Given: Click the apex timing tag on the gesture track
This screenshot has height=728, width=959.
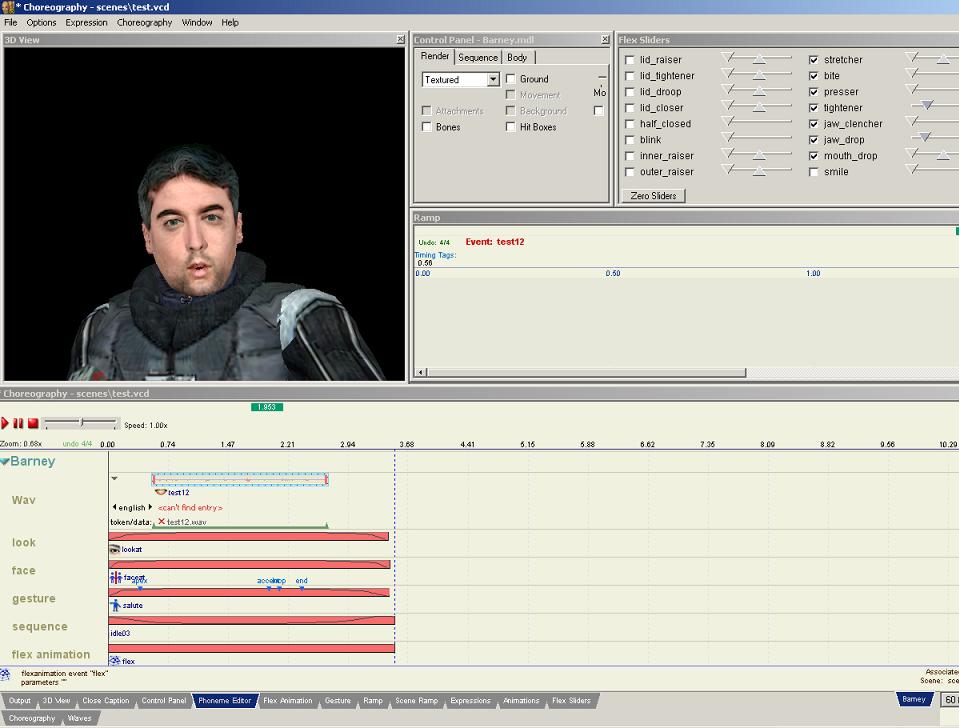Looking at the screenshot, I should pos(139,584).
